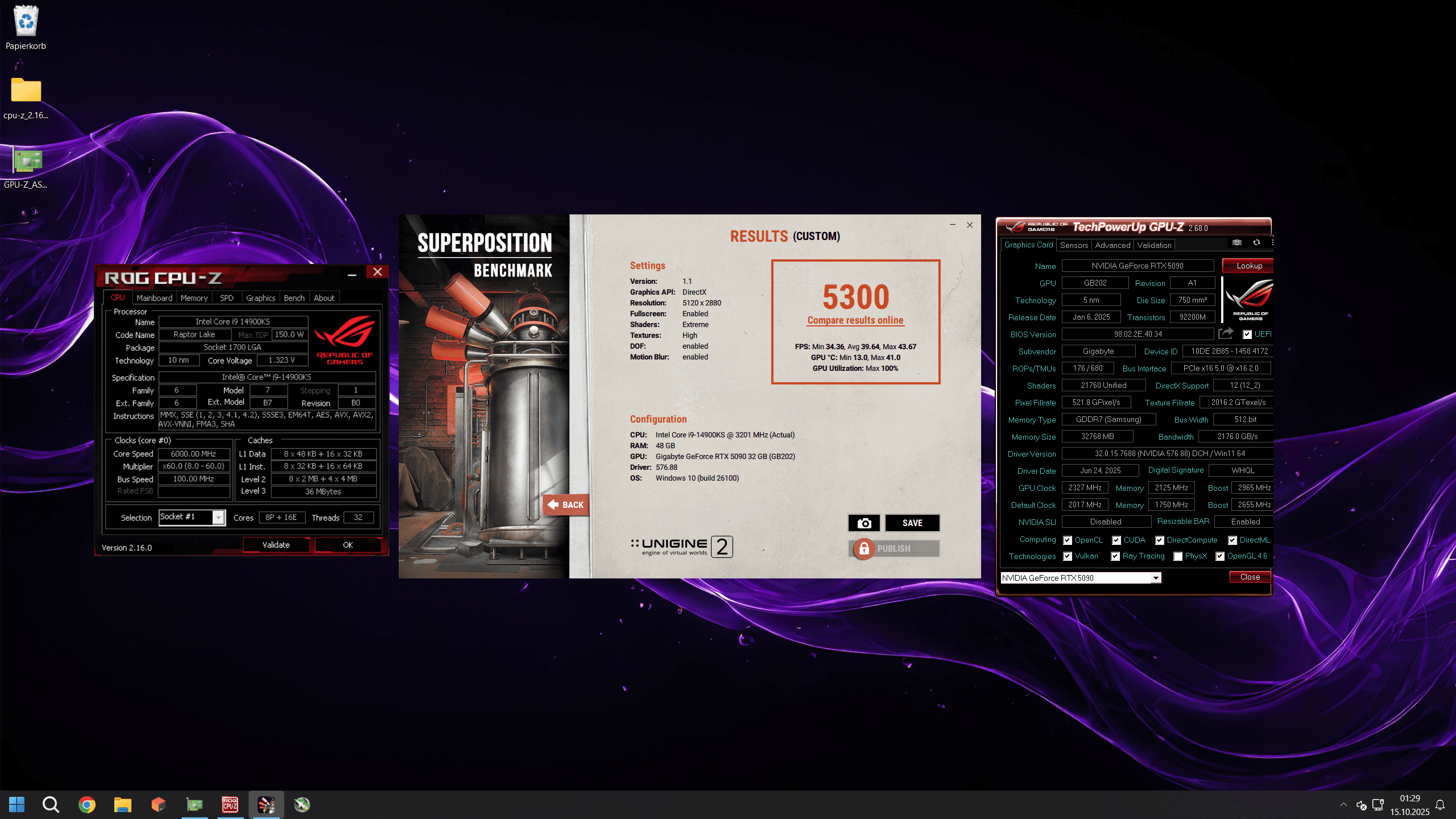Click the Superposition SAVE button
This screenshot has width=1456, height=819.
point(912,523)
